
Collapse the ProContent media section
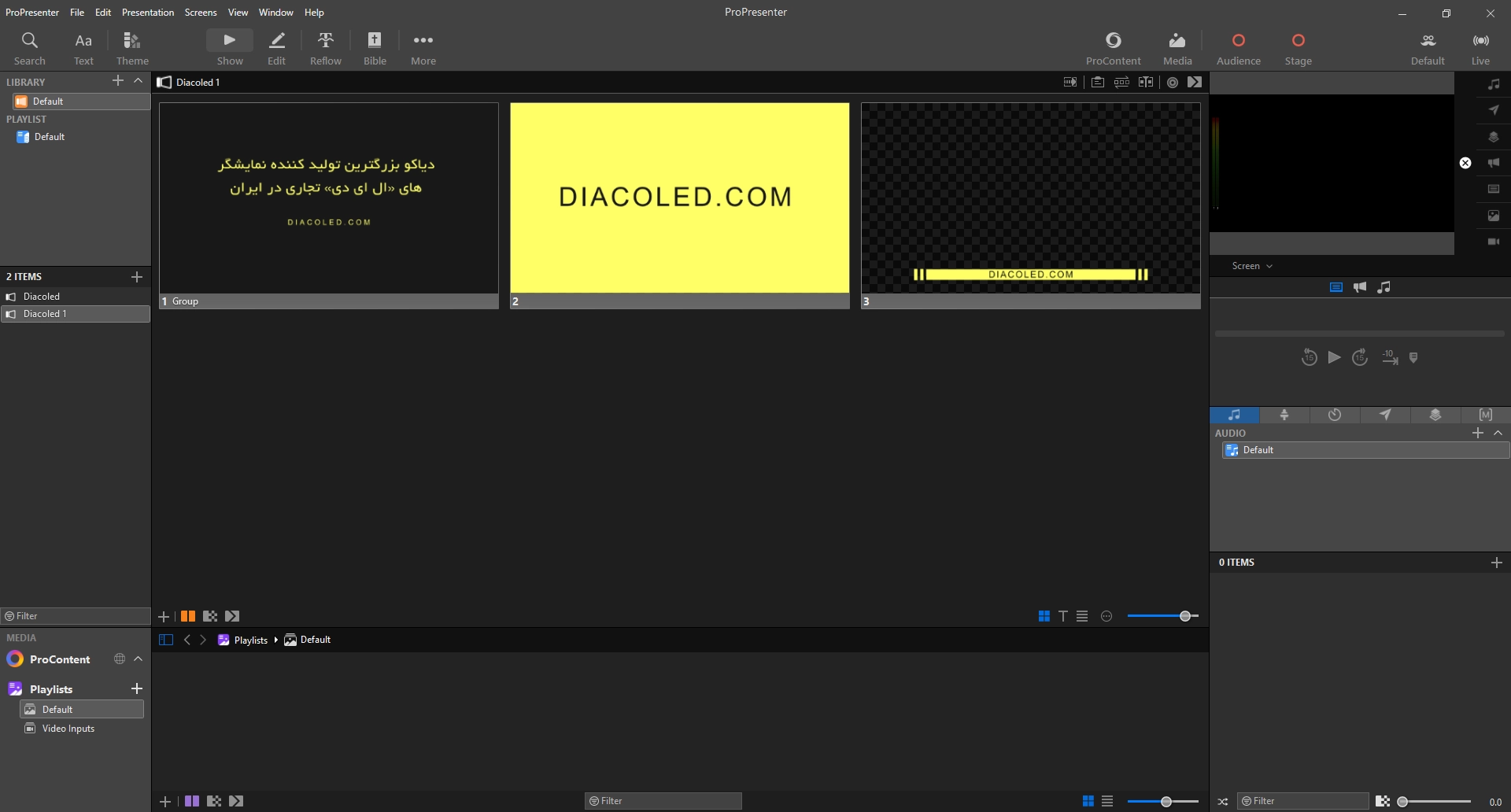point(139,659)
